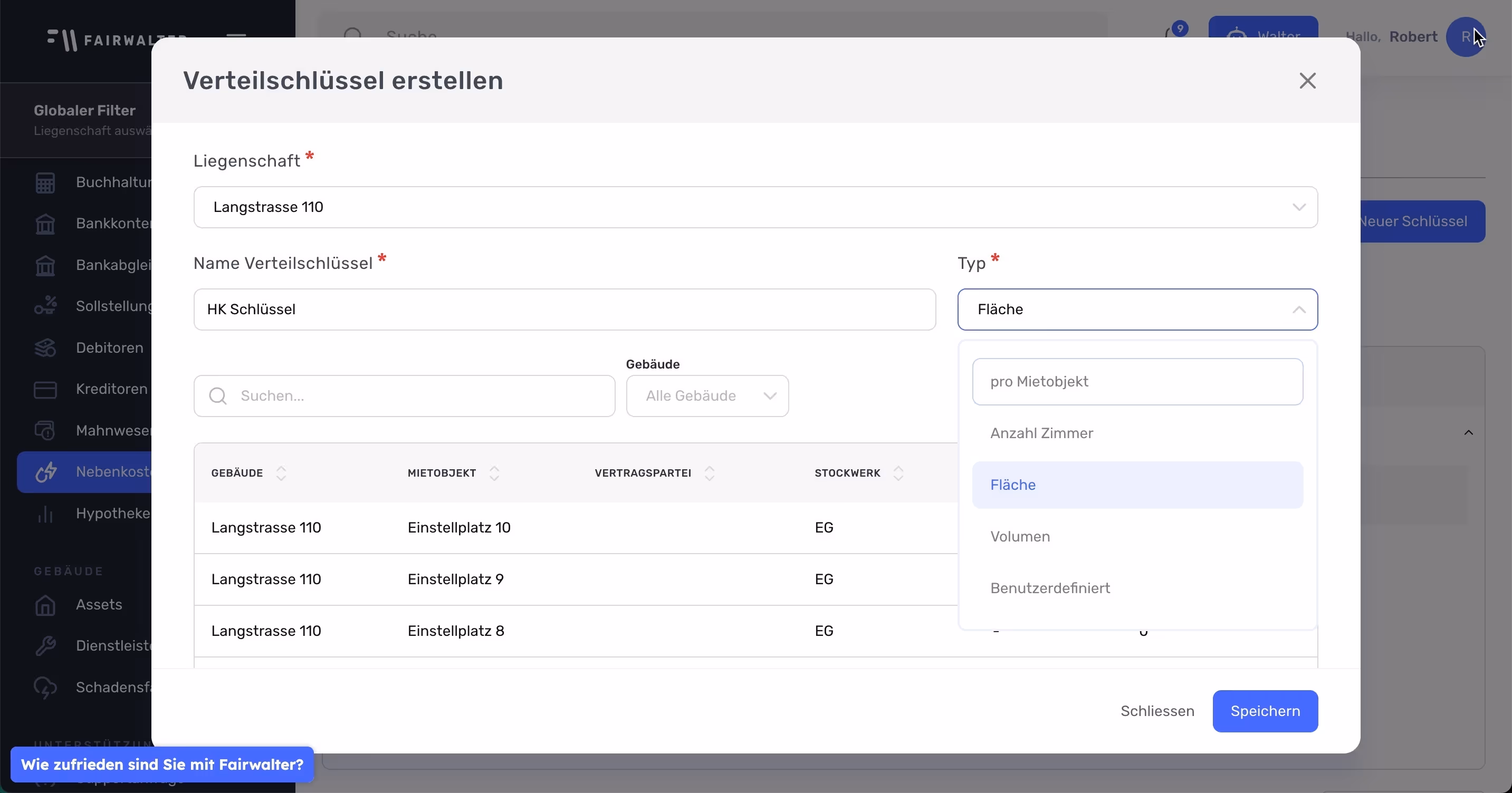
Task: Sort table by Gebäude column arrows
Action: click(x=281, y=473)
